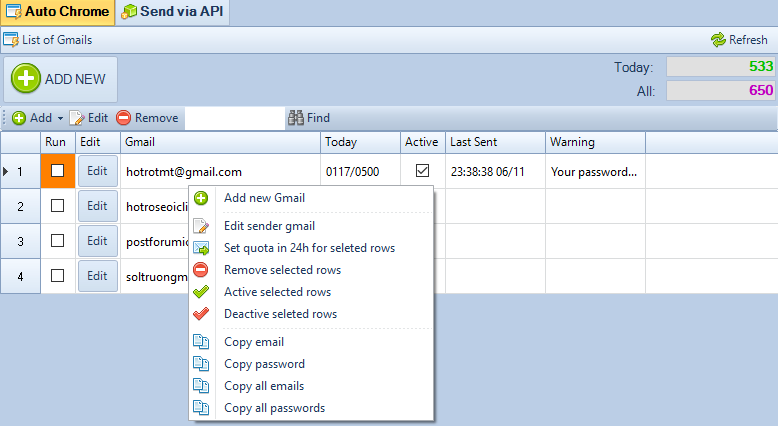Screen dimensions: 778x426
Task: Click the Run column header
Action: 58,142
